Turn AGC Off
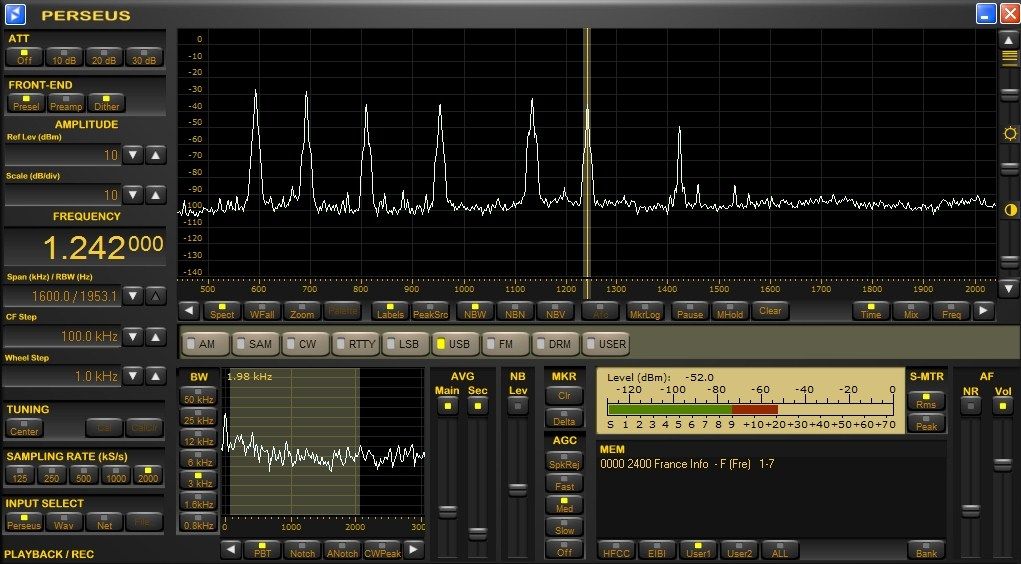Viewport: 1021px width, 564px height. click(565, 549)
